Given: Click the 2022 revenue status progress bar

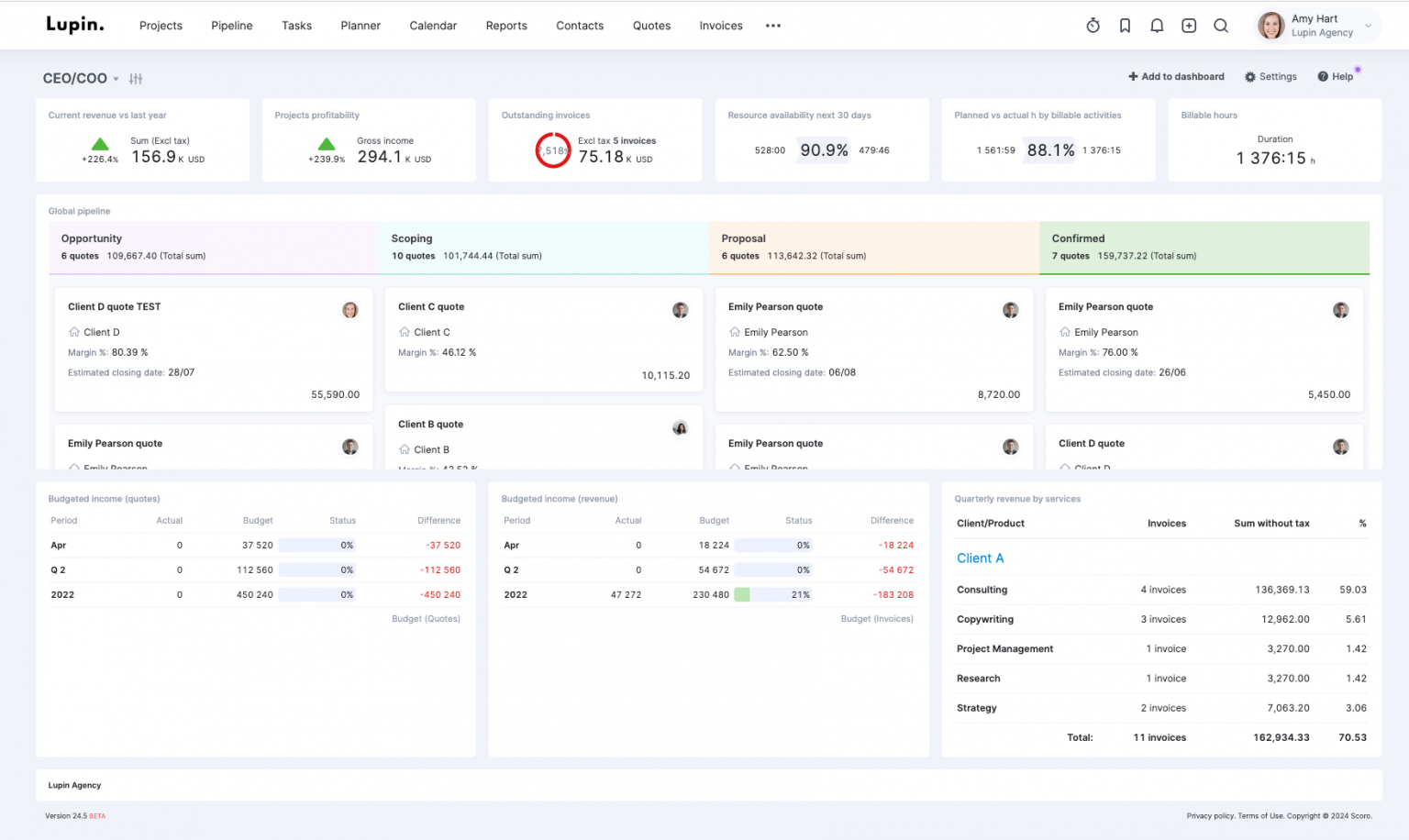Looking at the screenshot, I should pyautogui.click(x=773, y=595).
